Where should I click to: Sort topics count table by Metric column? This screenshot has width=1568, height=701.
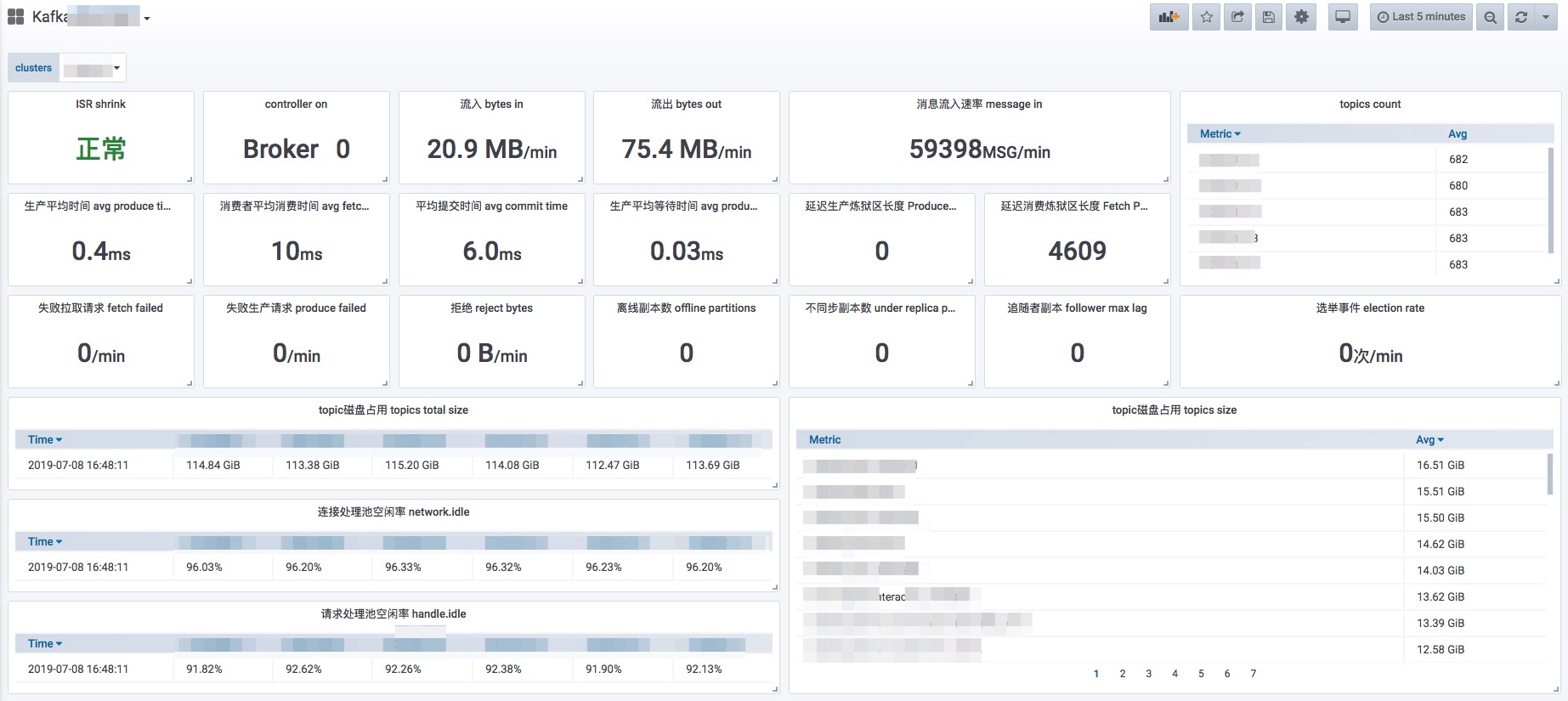point(1220,134)
